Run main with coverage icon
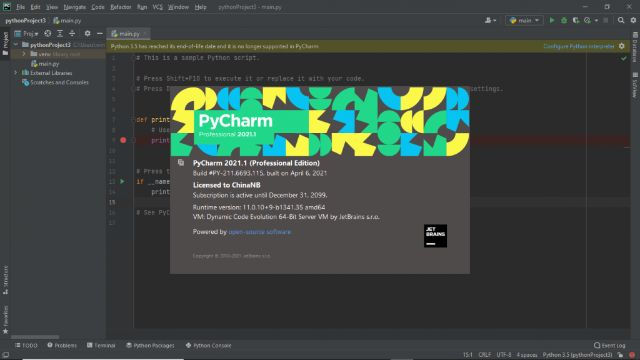This screenshot has width=640, height=360. [576, 20]
